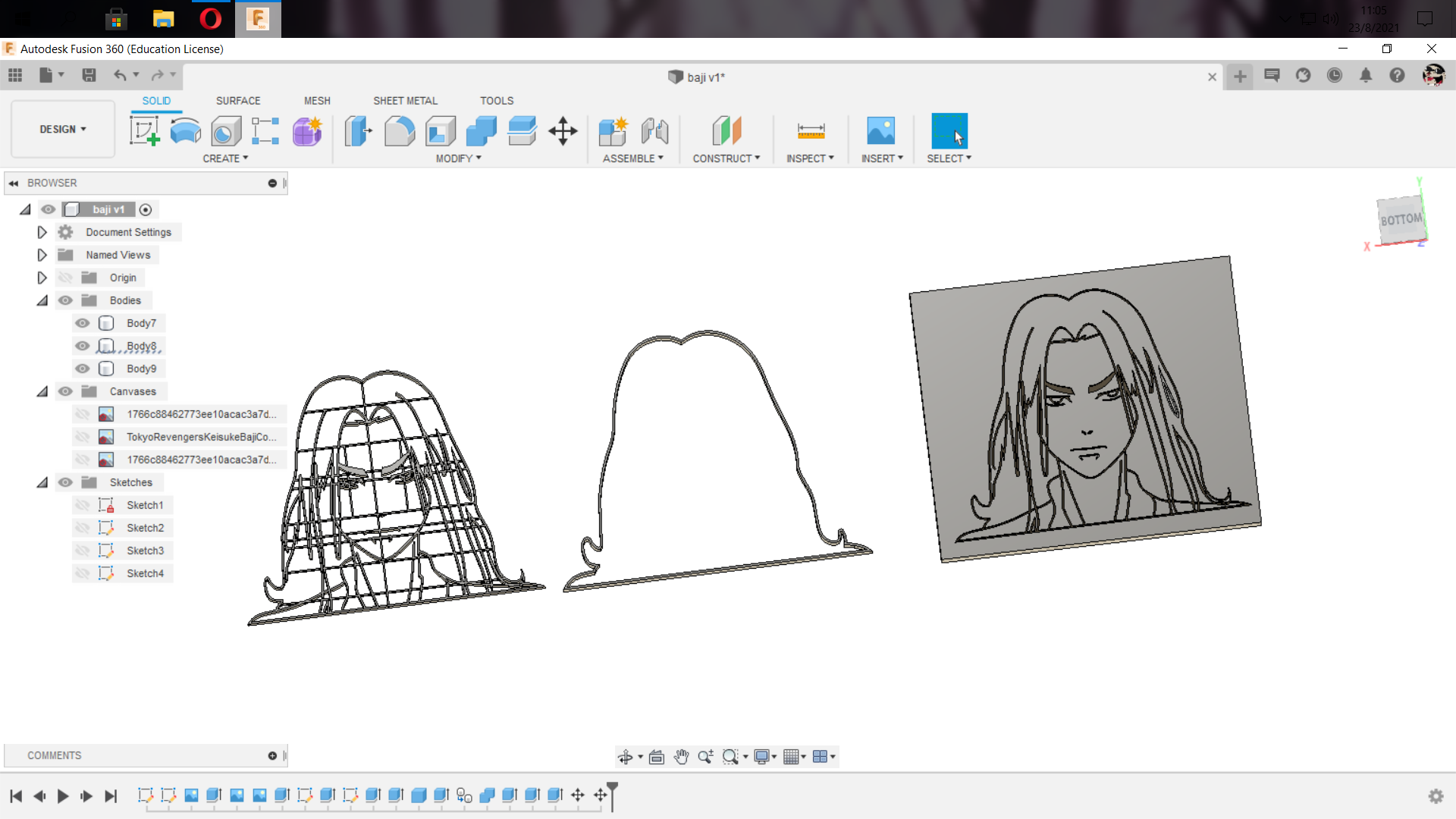Select the New Component tool
This screenshot has height=819, width=1456.
pyautogui.click(x=613, y=130)
